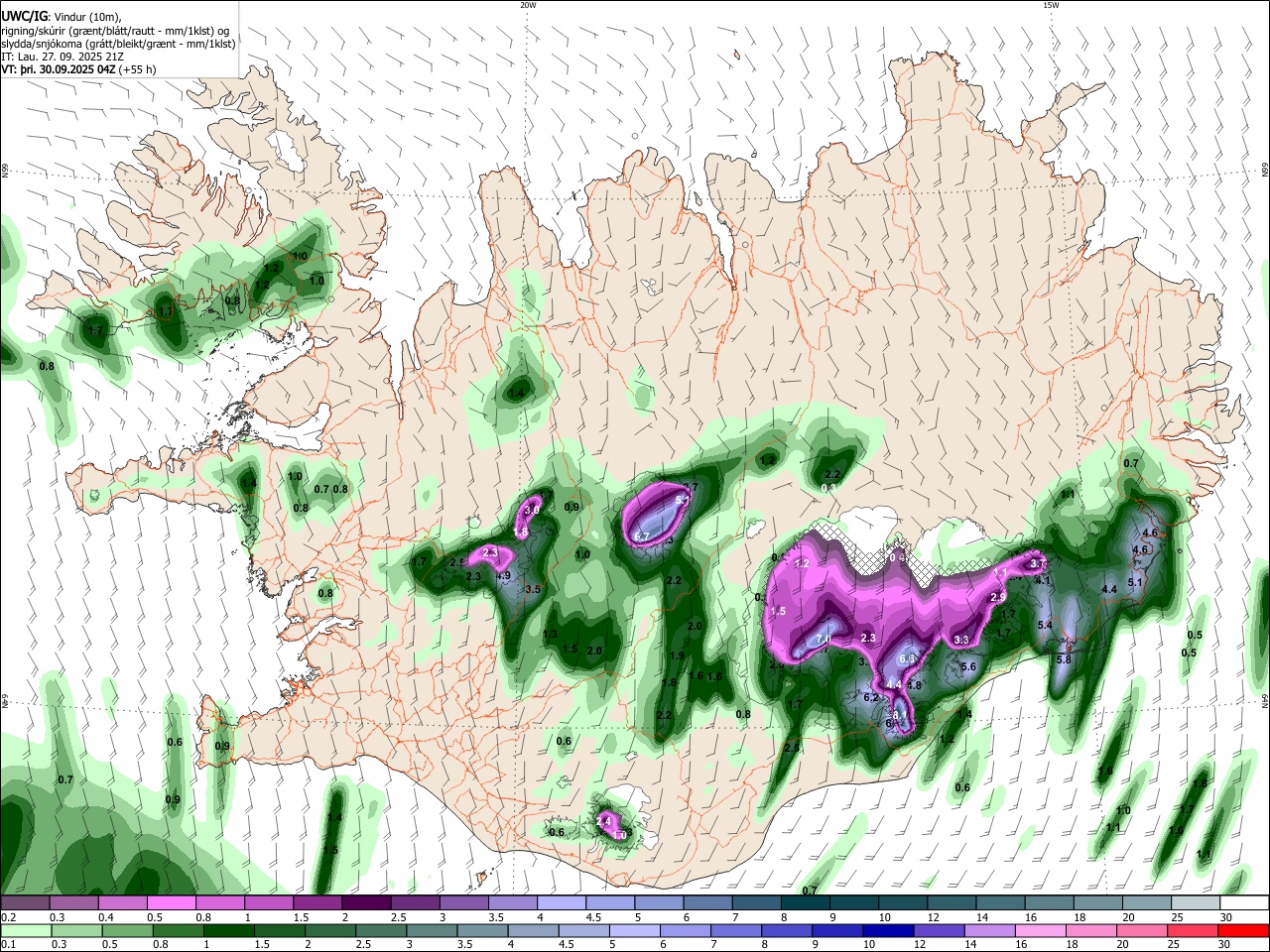Click the '6.6' precipitation value on the map
The width and height of the screenshot is (1270, 952).
(x=907, y=658)
